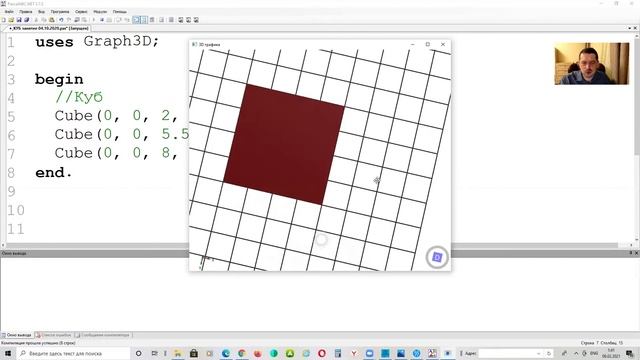Viewport: 640px width, 360px height.
Task: Open the Вид menu
Action: pyautogui.click(x=41, y=12)
